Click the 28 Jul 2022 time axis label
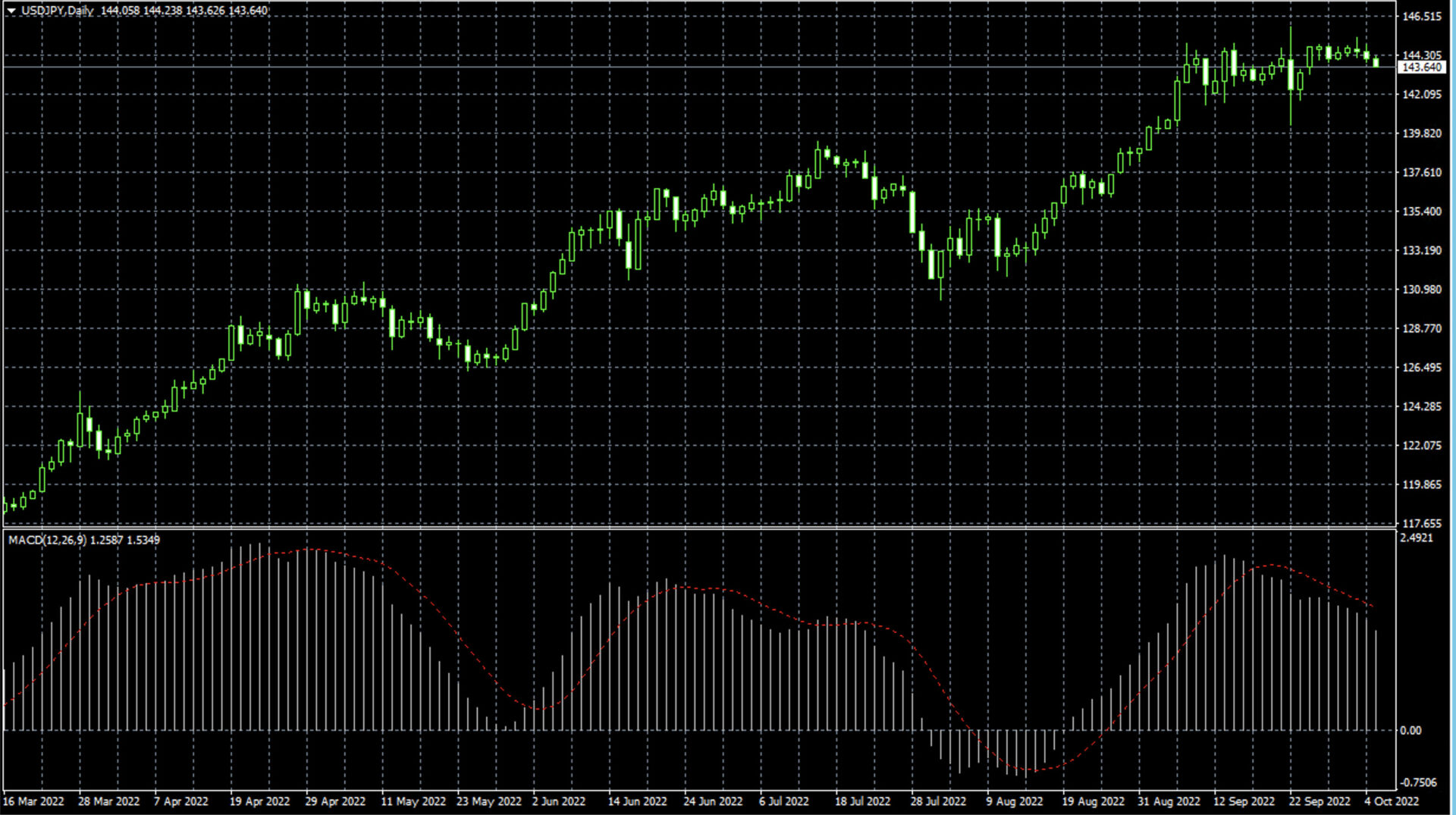The height and width of the screenshot is (815, 1456). 938,801
